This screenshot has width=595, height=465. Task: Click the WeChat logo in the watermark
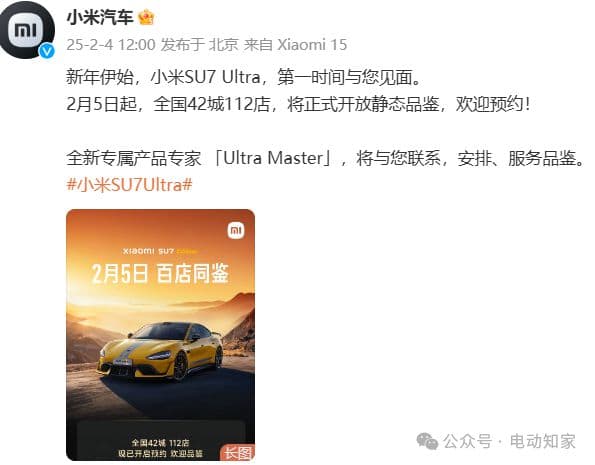tap(427, 441)
